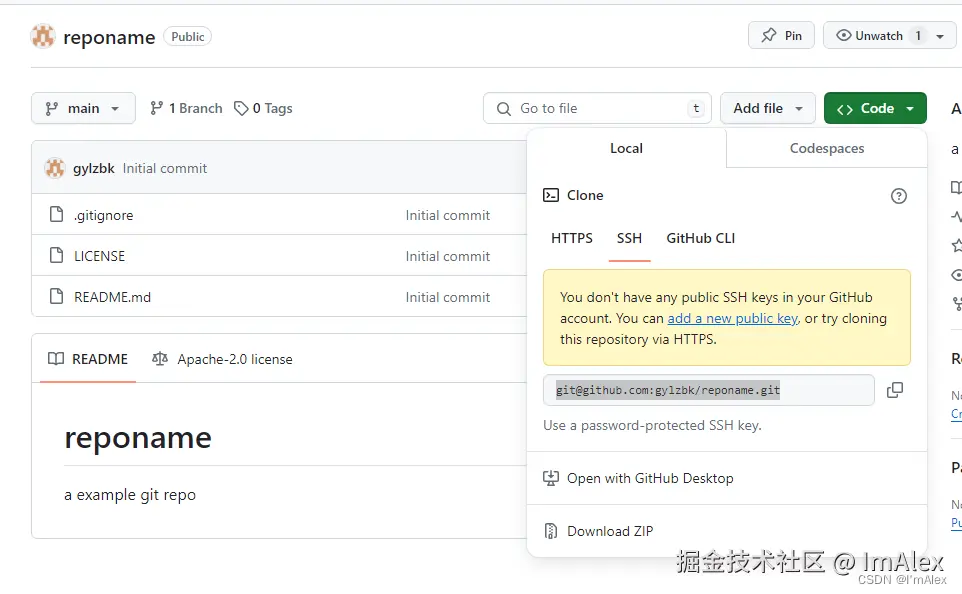
Task: Follow the add a new public key link
Action: point(733,318)
